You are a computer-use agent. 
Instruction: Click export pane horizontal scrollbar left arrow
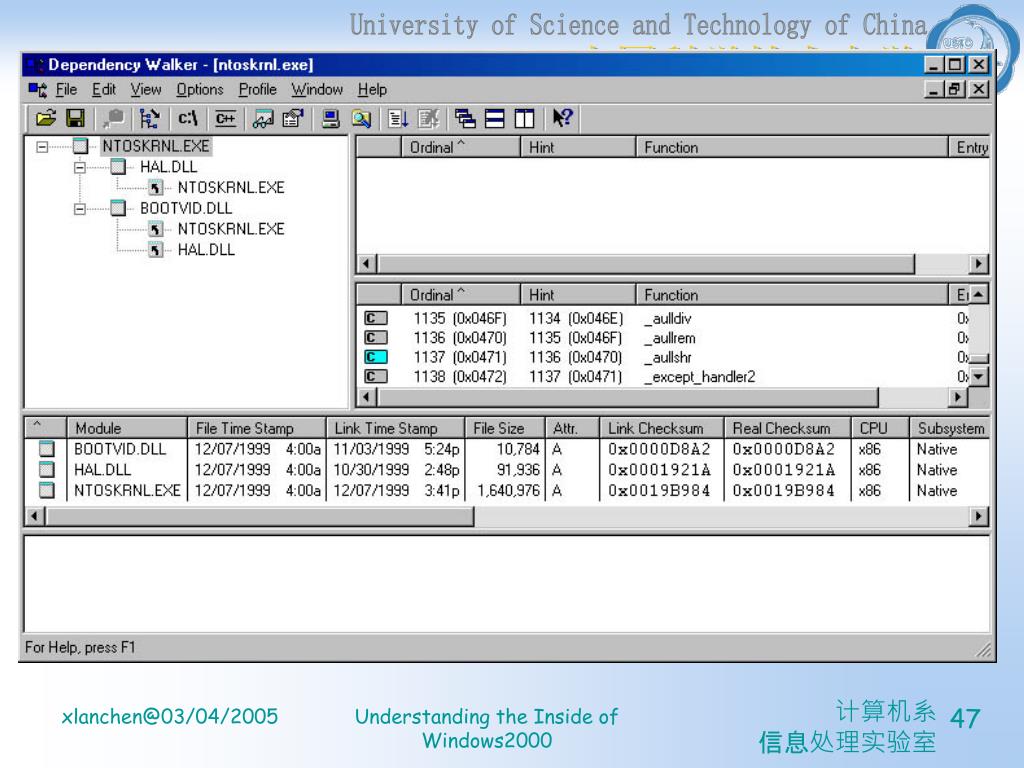[x=367, y=396]
